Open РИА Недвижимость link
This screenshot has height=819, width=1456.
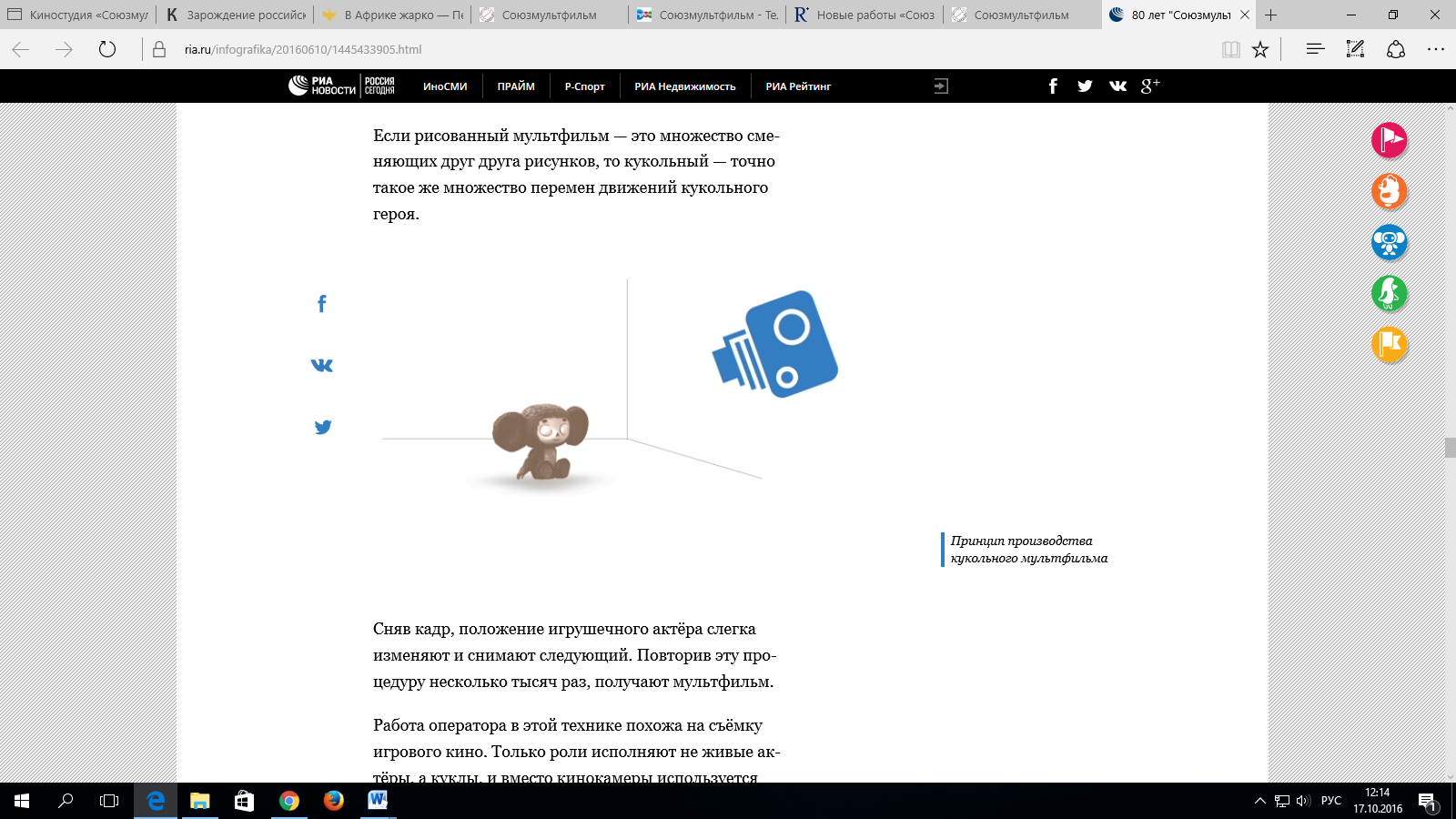click(685, 86)
